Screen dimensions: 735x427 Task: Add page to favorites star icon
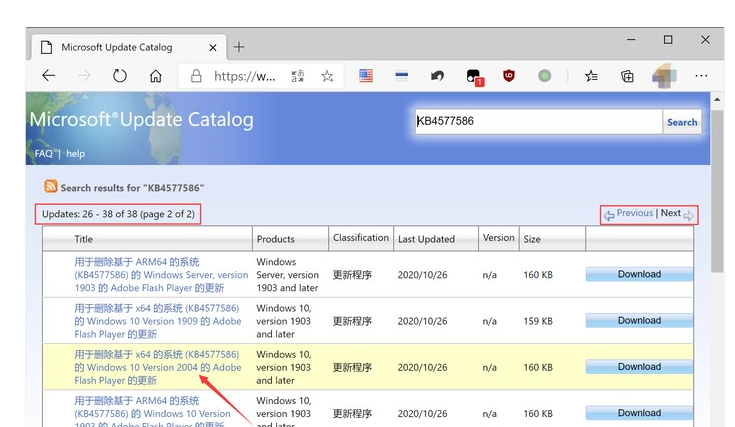[x=327, y=75]
